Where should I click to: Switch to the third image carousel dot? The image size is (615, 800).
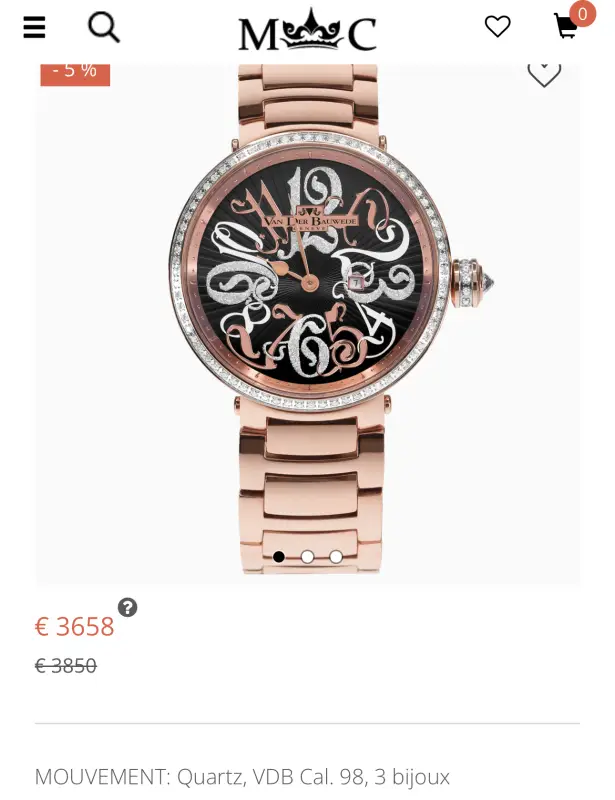pyautogui.click(x=336, y=557)
